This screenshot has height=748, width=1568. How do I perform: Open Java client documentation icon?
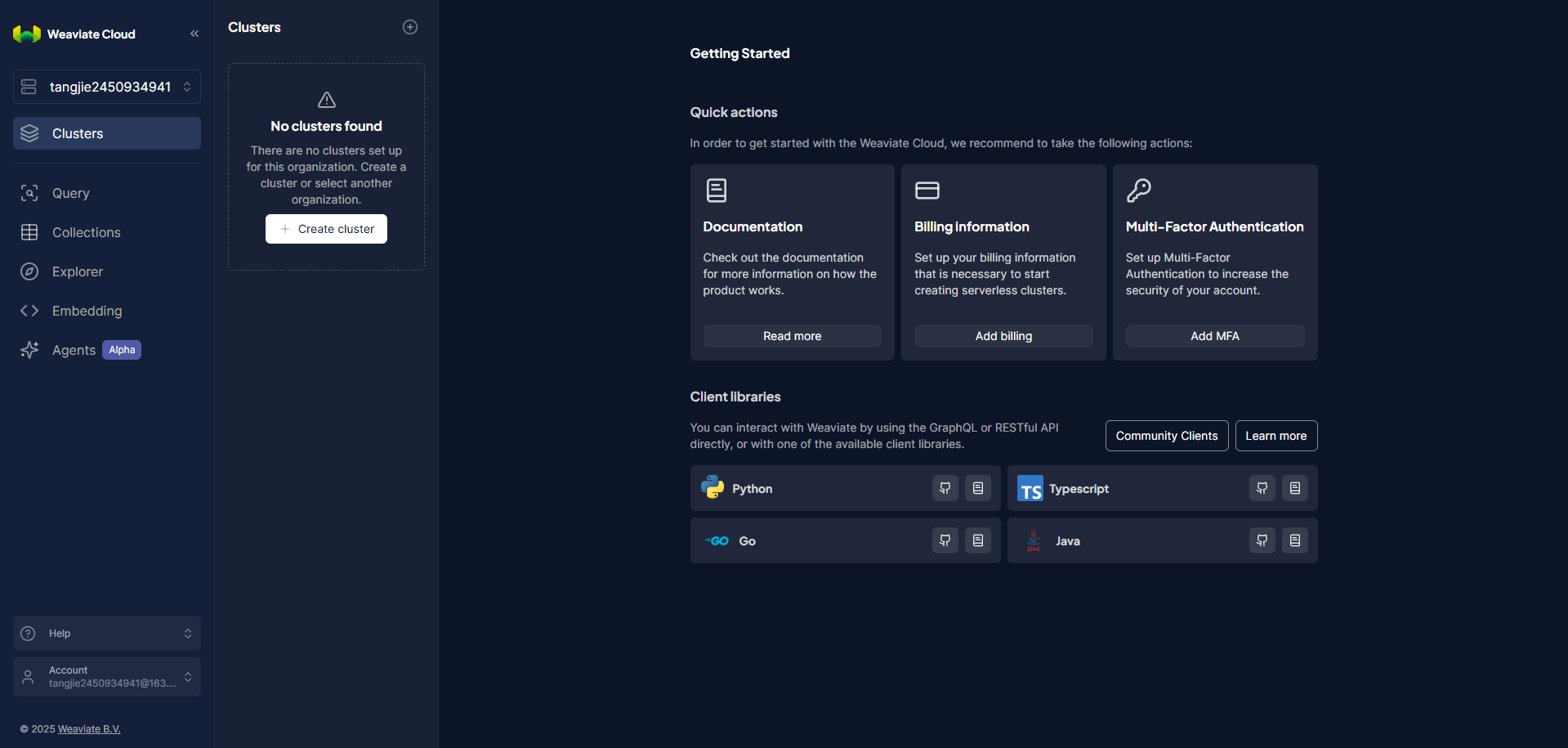tap(1295, 540)
